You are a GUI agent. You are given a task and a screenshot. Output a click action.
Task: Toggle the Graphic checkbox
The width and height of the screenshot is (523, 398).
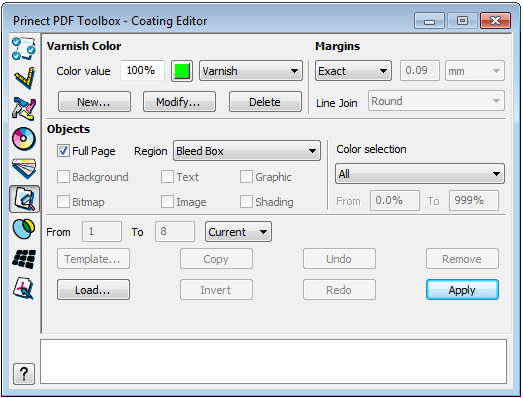coord(246,176)
